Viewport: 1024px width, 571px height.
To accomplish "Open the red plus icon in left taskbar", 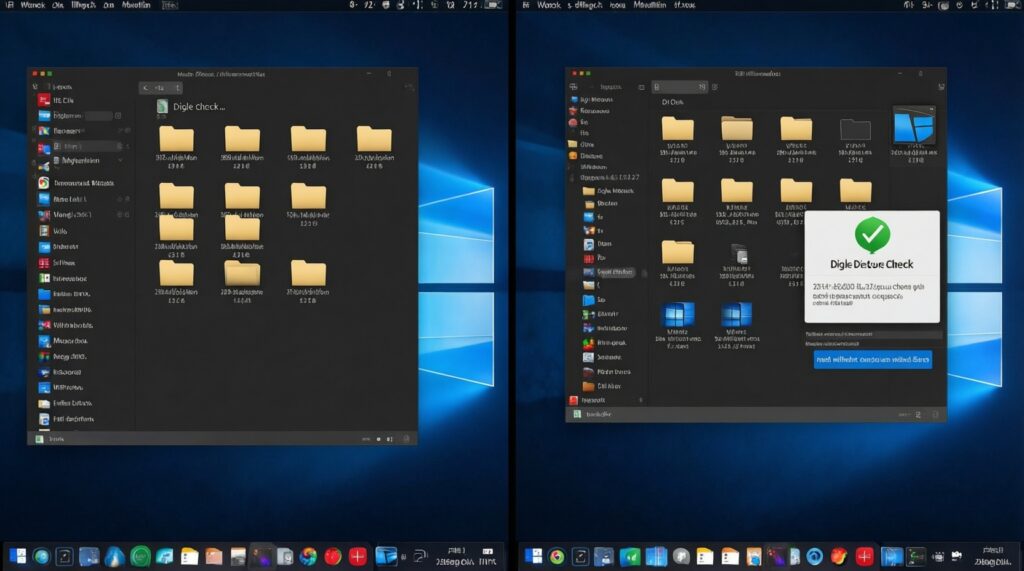I will click(x=358, y=556).
